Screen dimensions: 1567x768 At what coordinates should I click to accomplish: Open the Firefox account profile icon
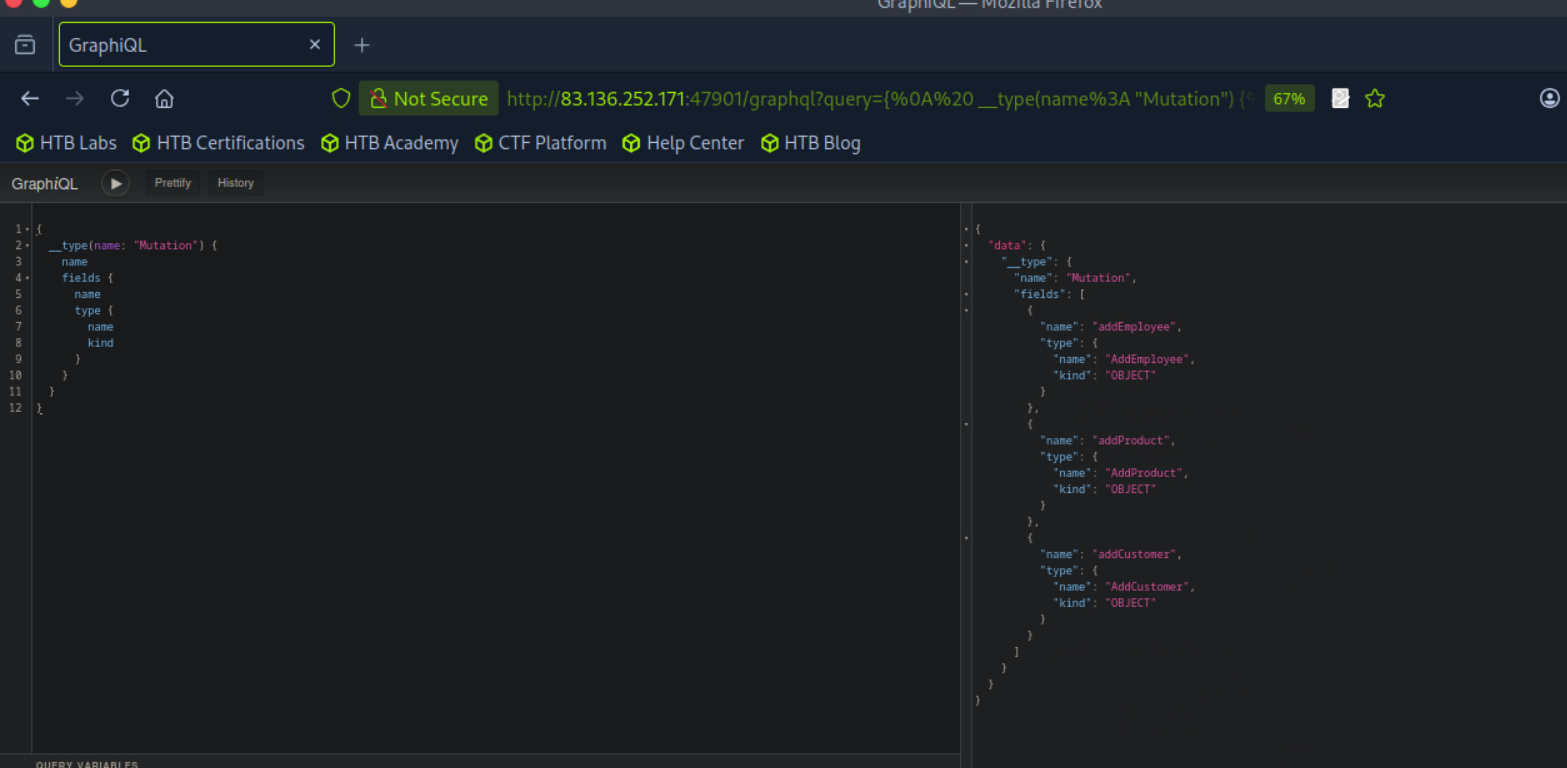(x=1549, y=98)
